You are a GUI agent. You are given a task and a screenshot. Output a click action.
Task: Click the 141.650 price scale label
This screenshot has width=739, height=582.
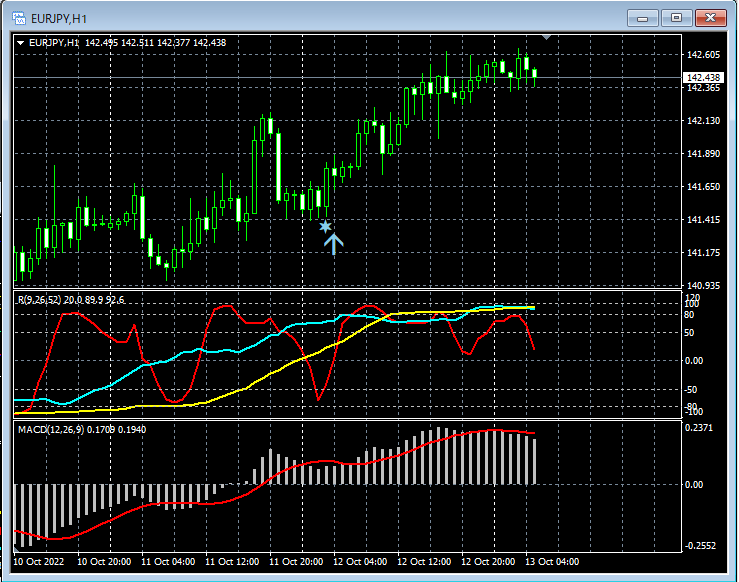(x=703, y=187)
